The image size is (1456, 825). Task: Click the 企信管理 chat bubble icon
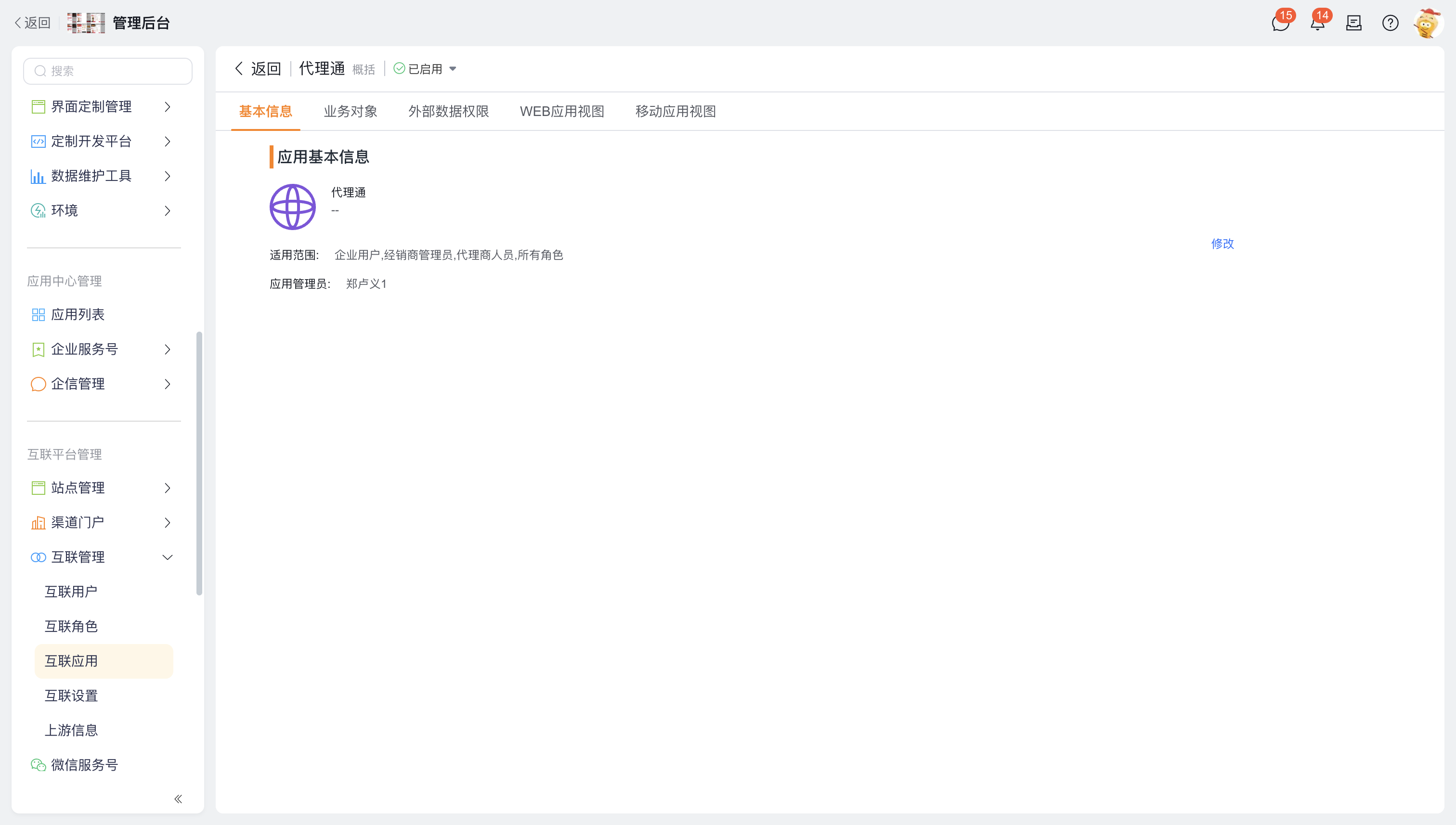38,384
